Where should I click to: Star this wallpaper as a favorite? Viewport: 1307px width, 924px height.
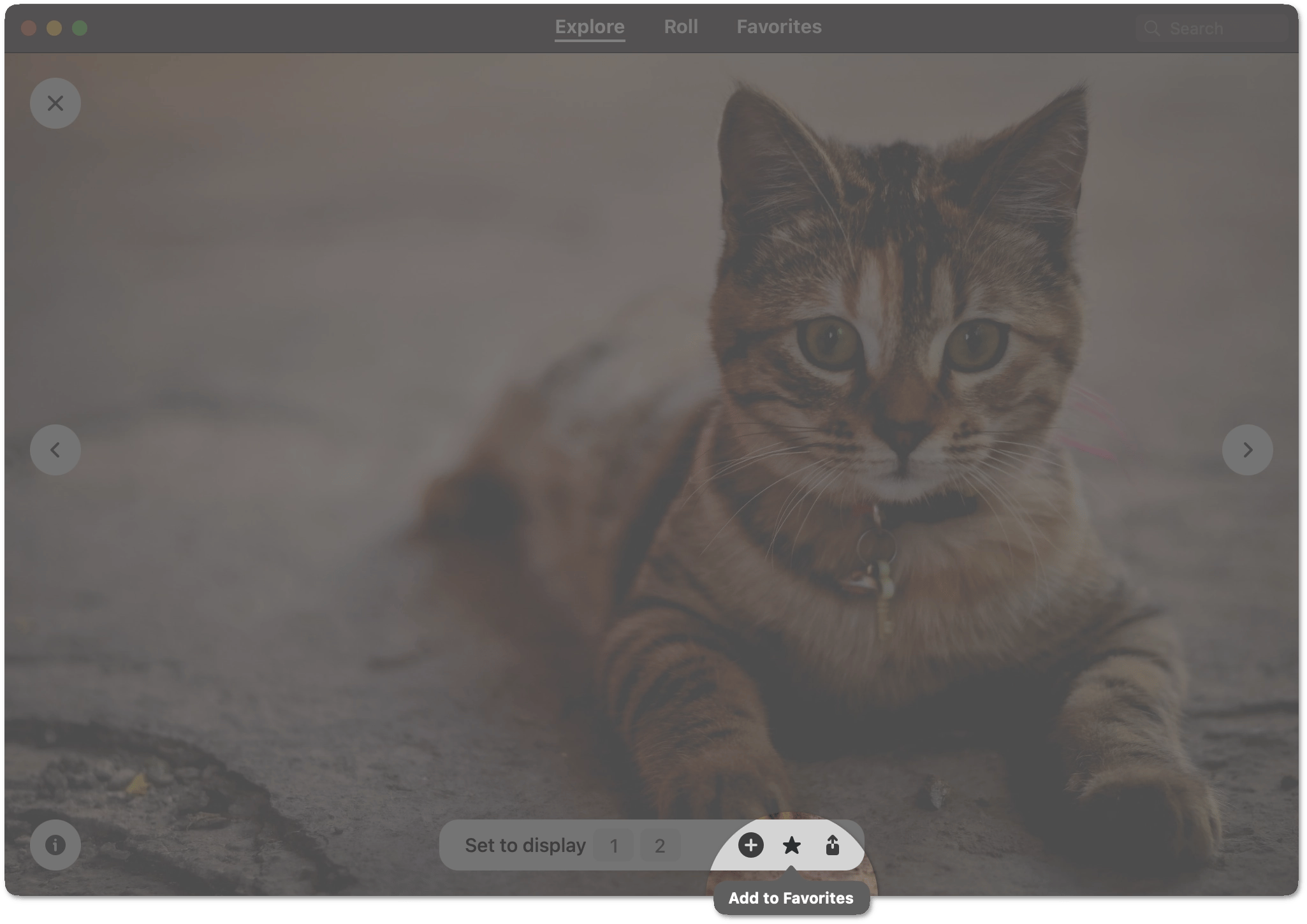tap(791, 845)
